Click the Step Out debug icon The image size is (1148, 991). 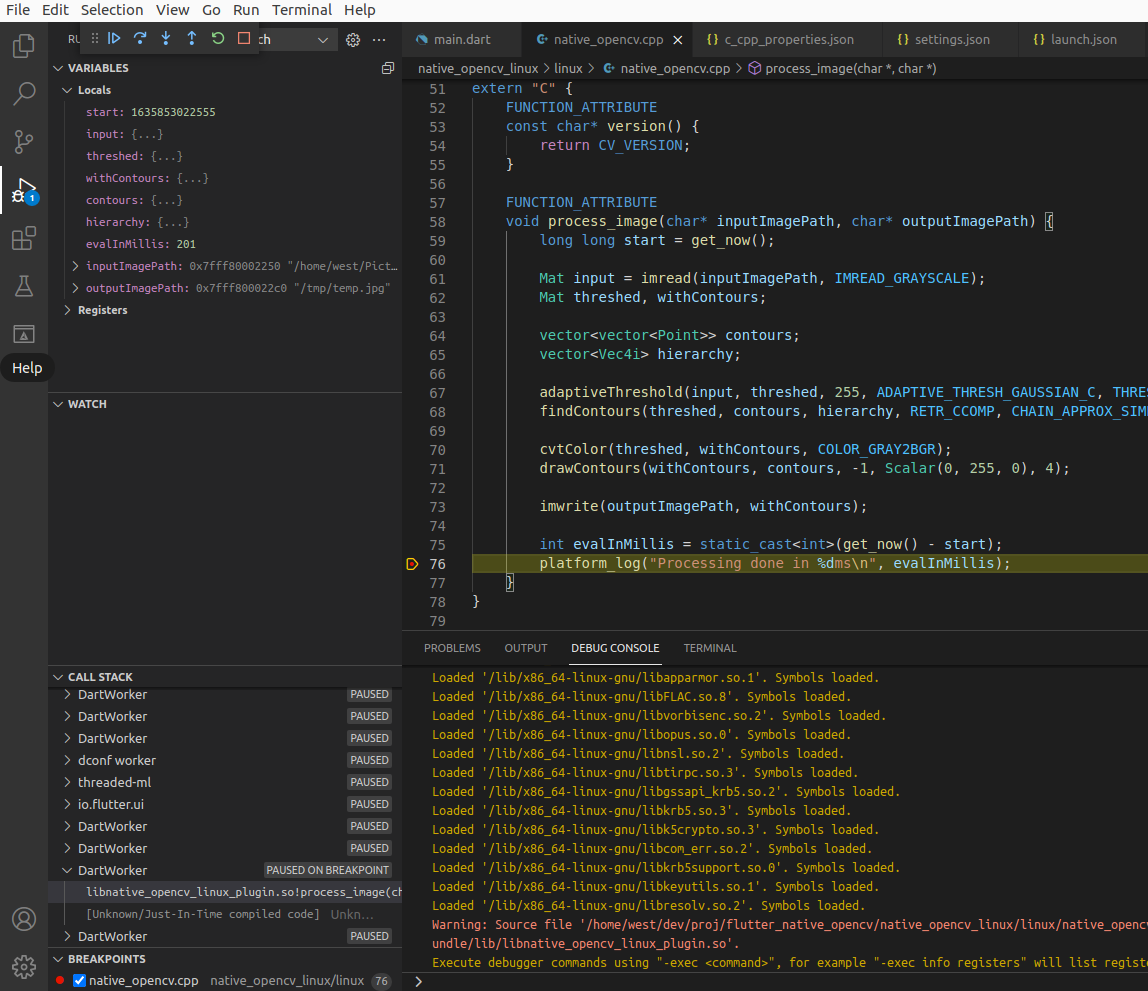coord(192,39)
